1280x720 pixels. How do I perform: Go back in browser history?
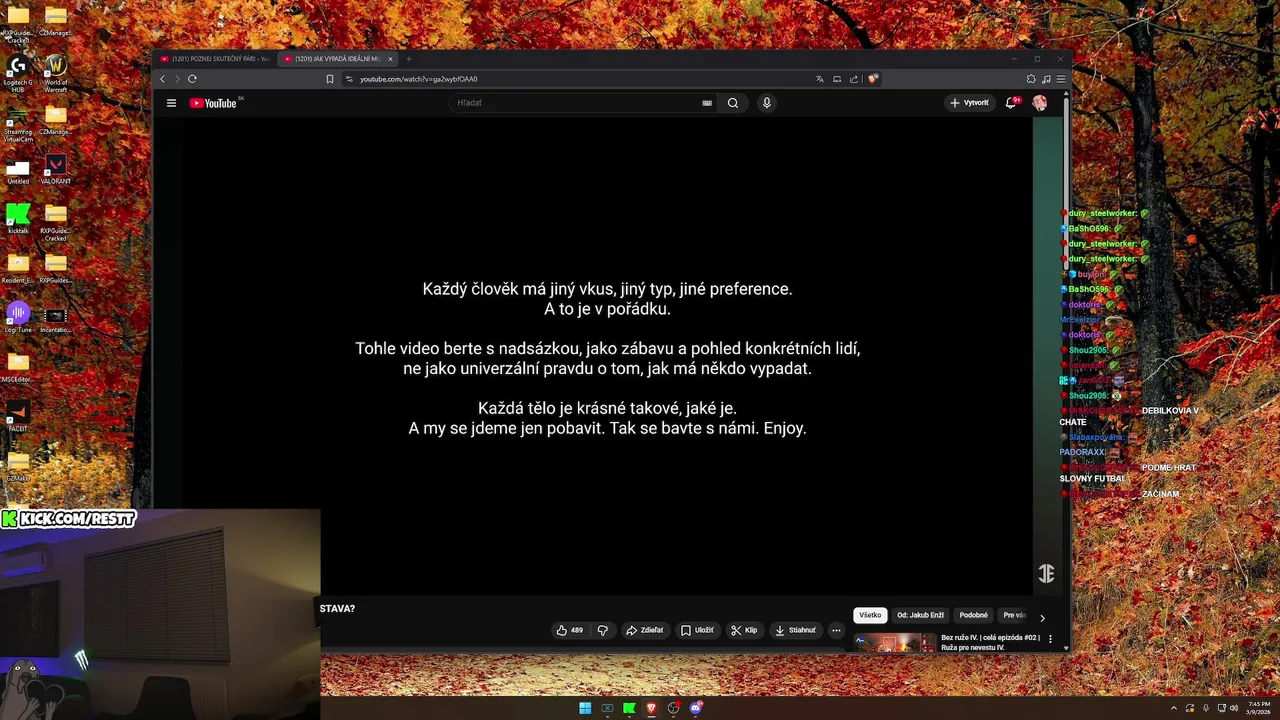click(163, 79)
